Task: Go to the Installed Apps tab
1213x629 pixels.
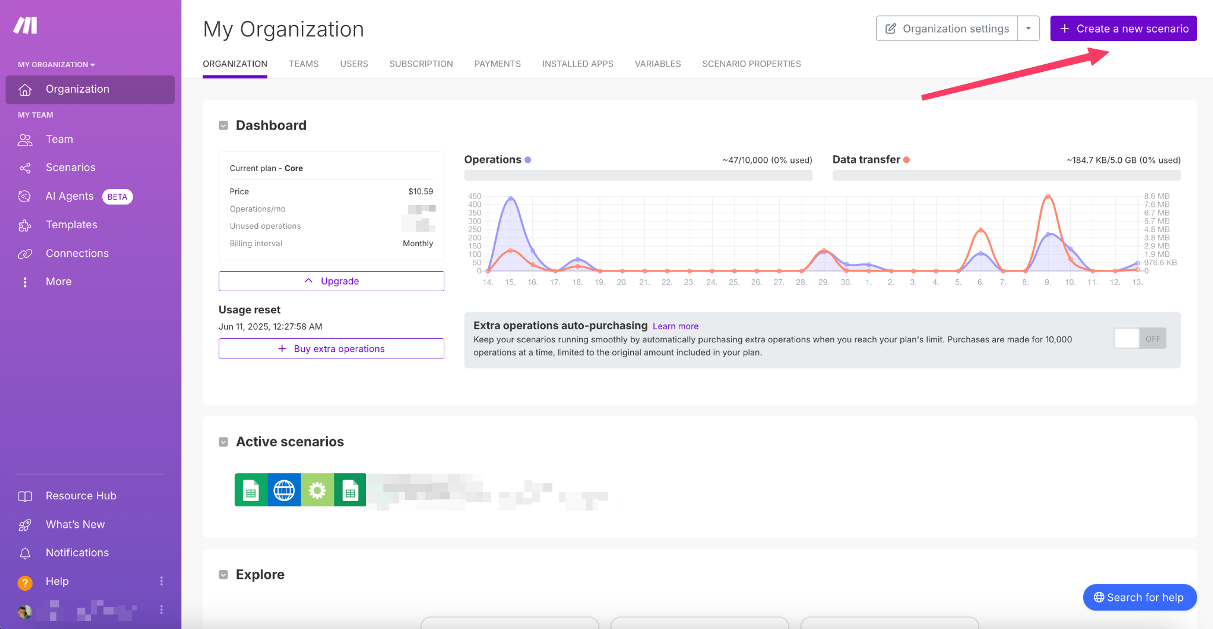Action: (x=578, y=64)
